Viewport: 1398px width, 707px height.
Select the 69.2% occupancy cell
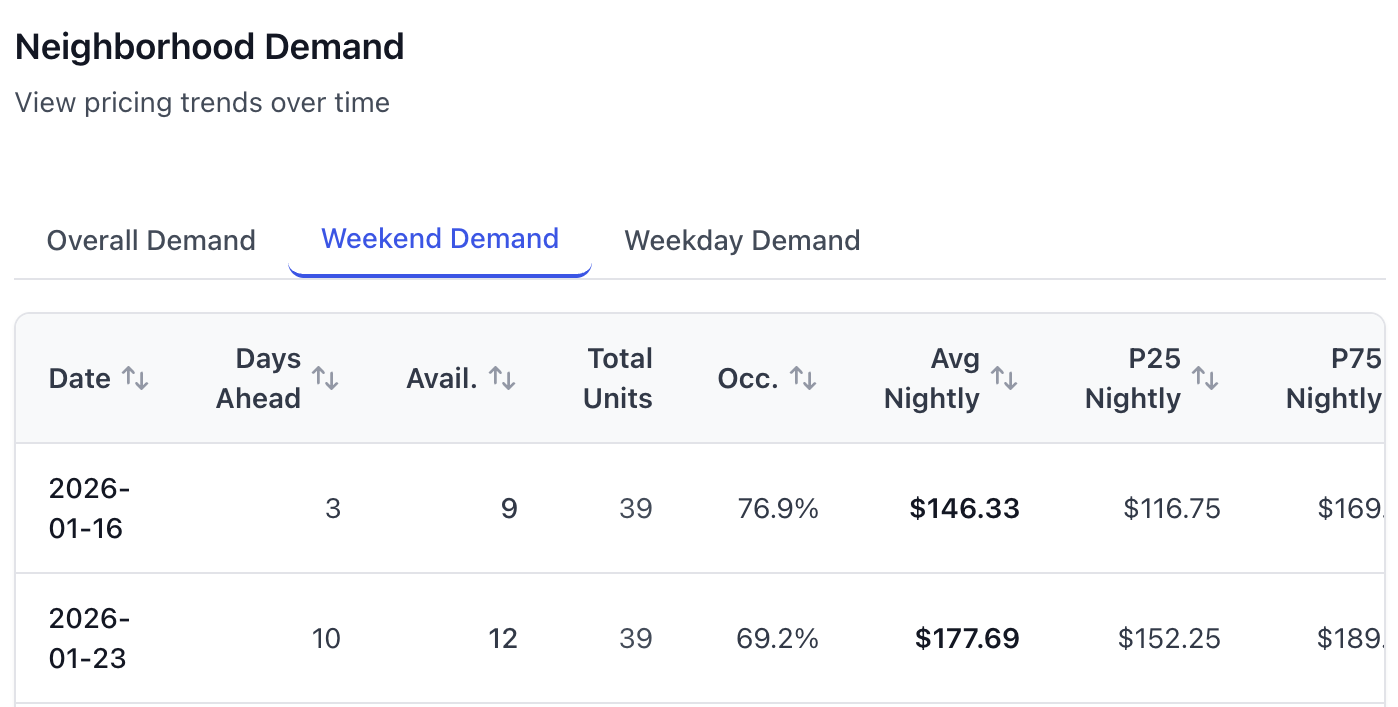click(778, 638)
